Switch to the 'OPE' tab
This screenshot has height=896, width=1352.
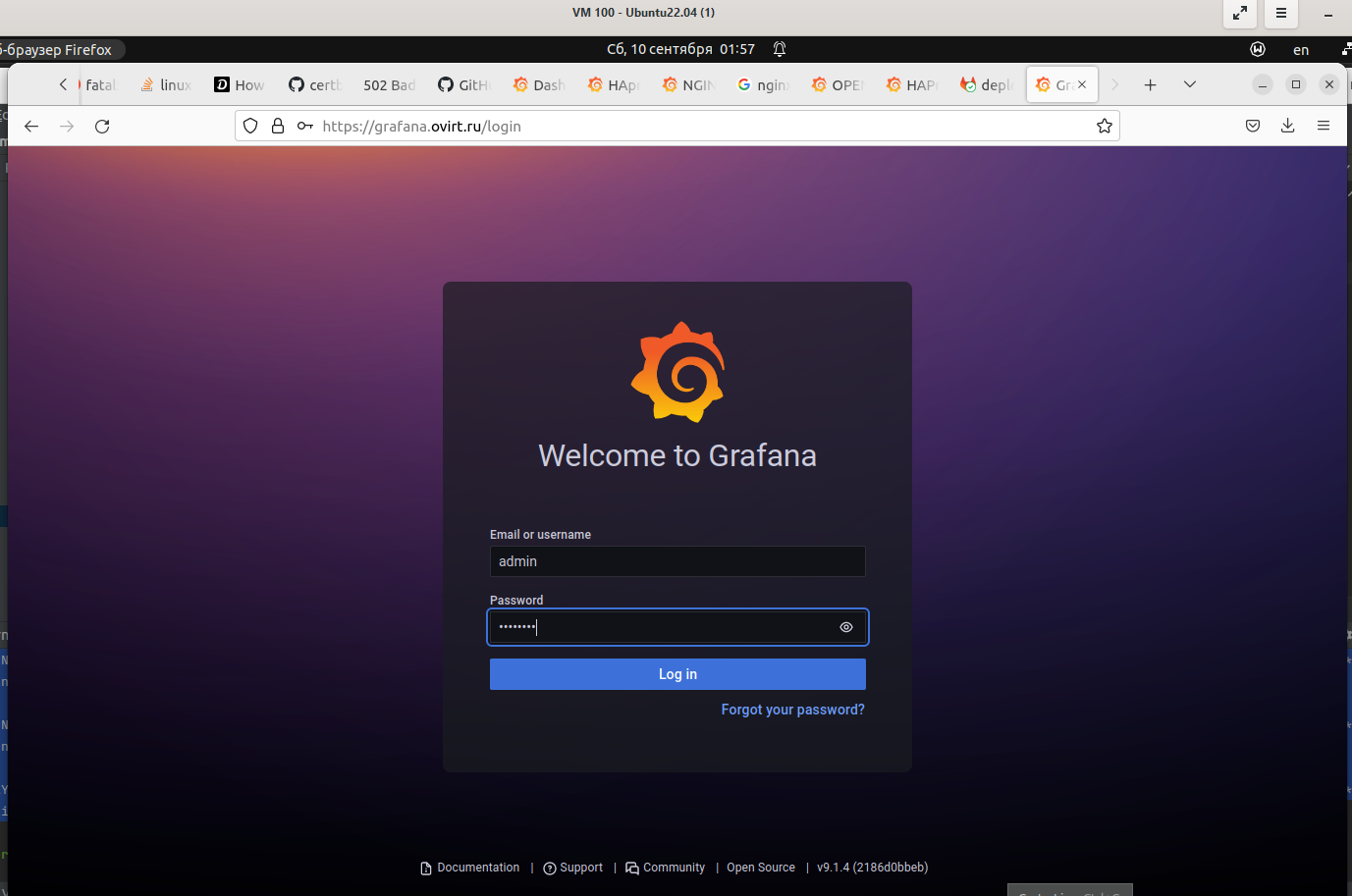(x=837, y=85)
